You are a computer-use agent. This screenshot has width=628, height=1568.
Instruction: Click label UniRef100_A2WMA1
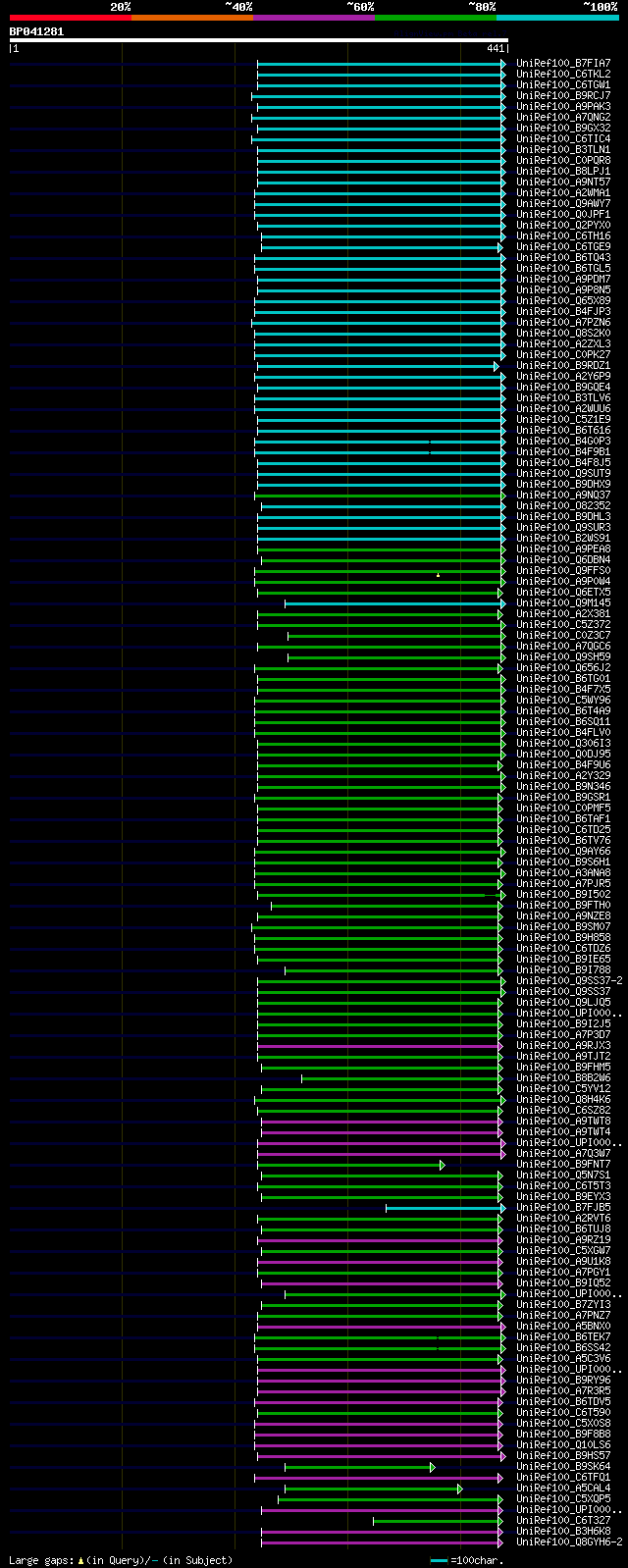tap(563, 192)
